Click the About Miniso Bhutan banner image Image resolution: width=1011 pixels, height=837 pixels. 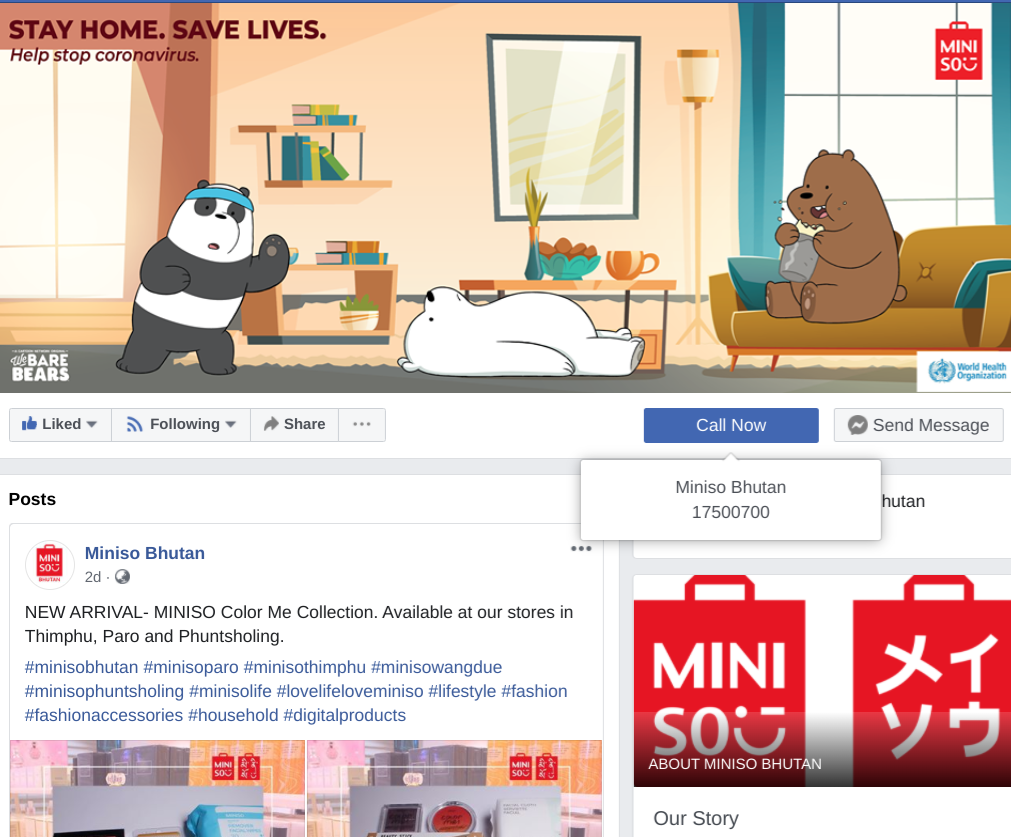[x=822, y=680]
